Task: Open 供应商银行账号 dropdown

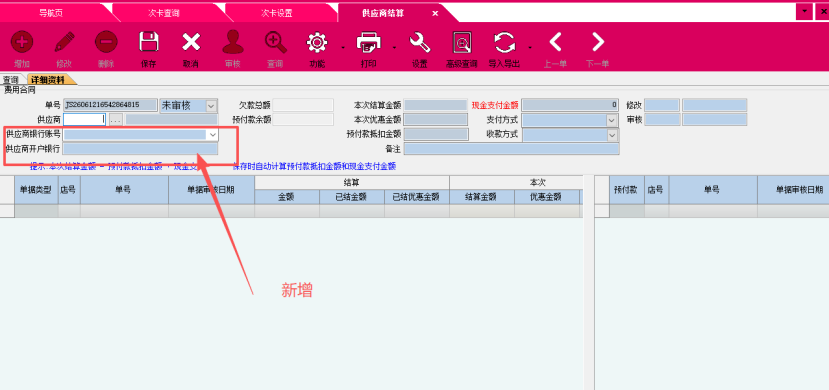Action: pyautogui.click(x=212, y=135)
